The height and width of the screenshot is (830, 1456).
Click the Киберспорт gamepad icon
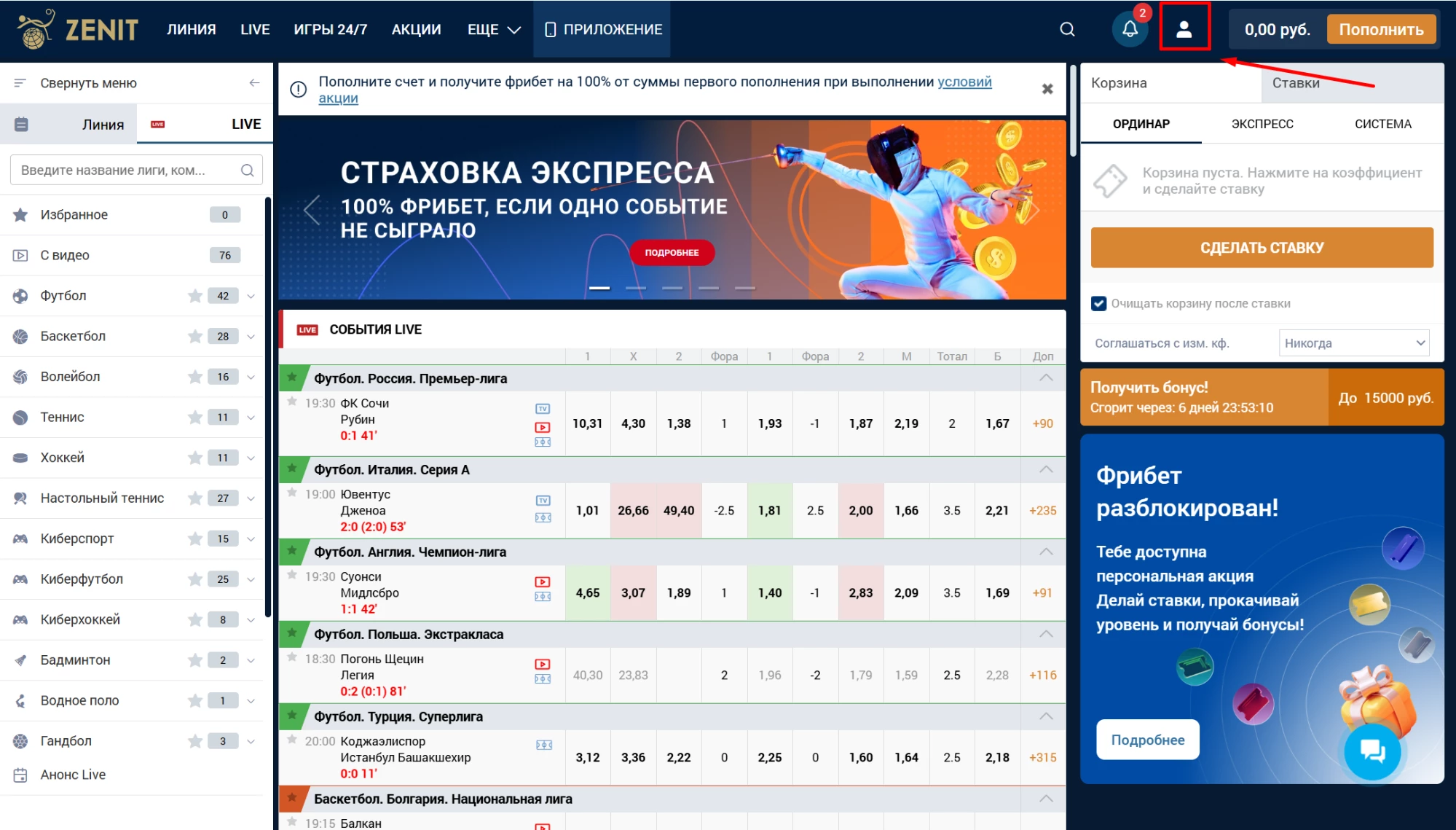[x=21, y=539]
